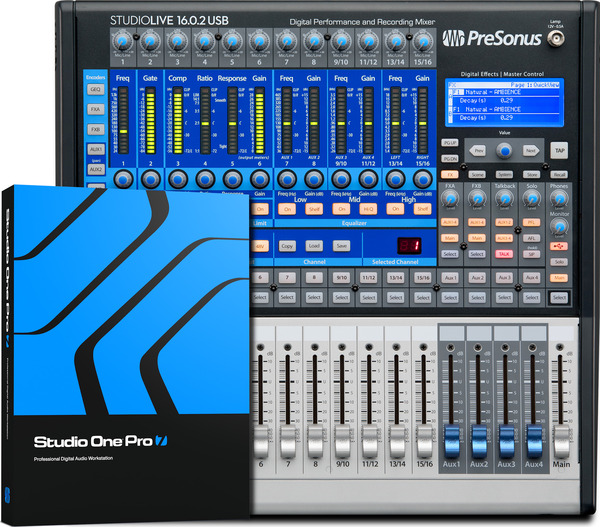Click the Value encoder knob
Viewport: 600px width, 527px height.
[x=504, y=150]
